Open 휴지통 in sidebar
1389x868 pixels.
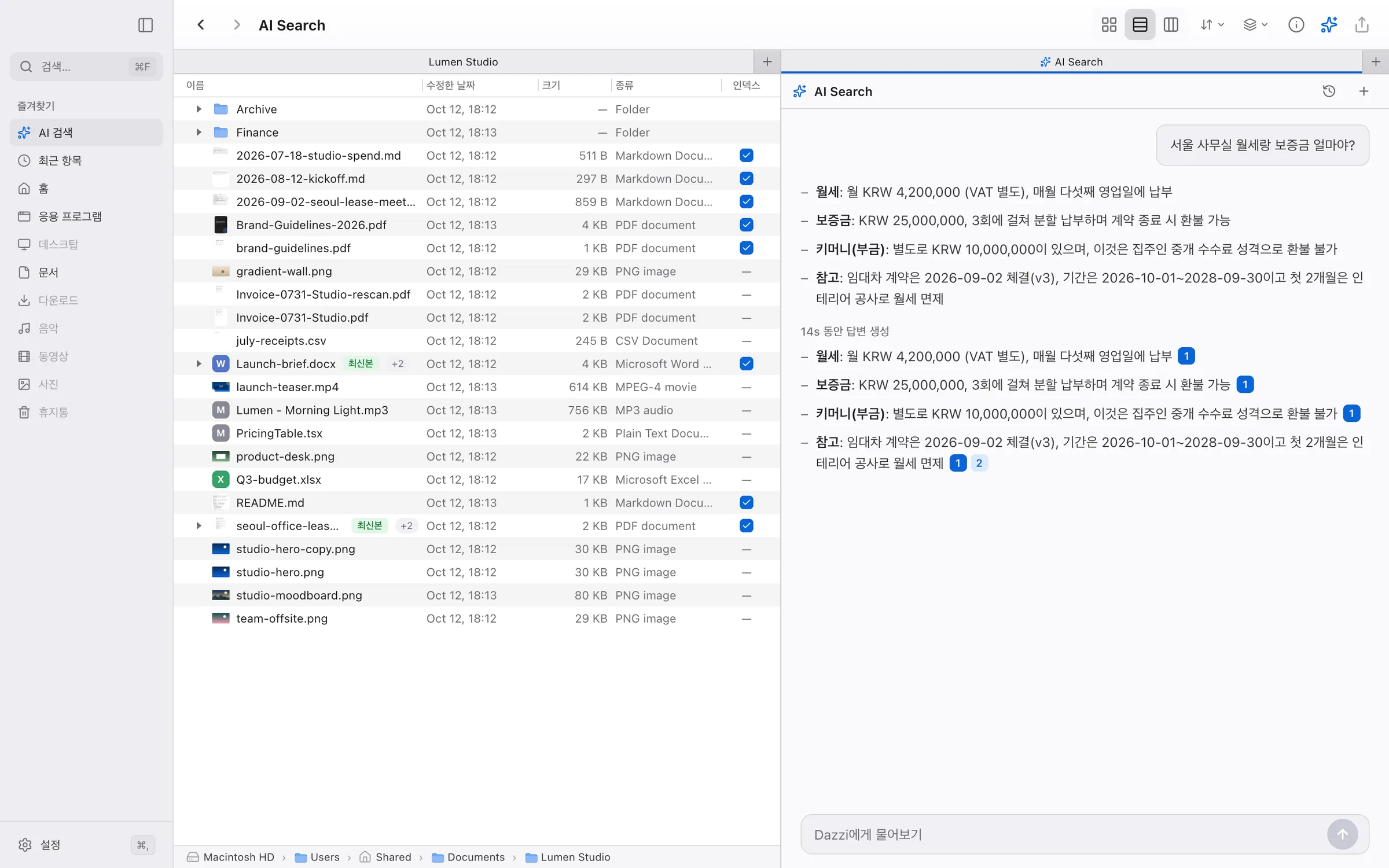click(x=86, y=412)
